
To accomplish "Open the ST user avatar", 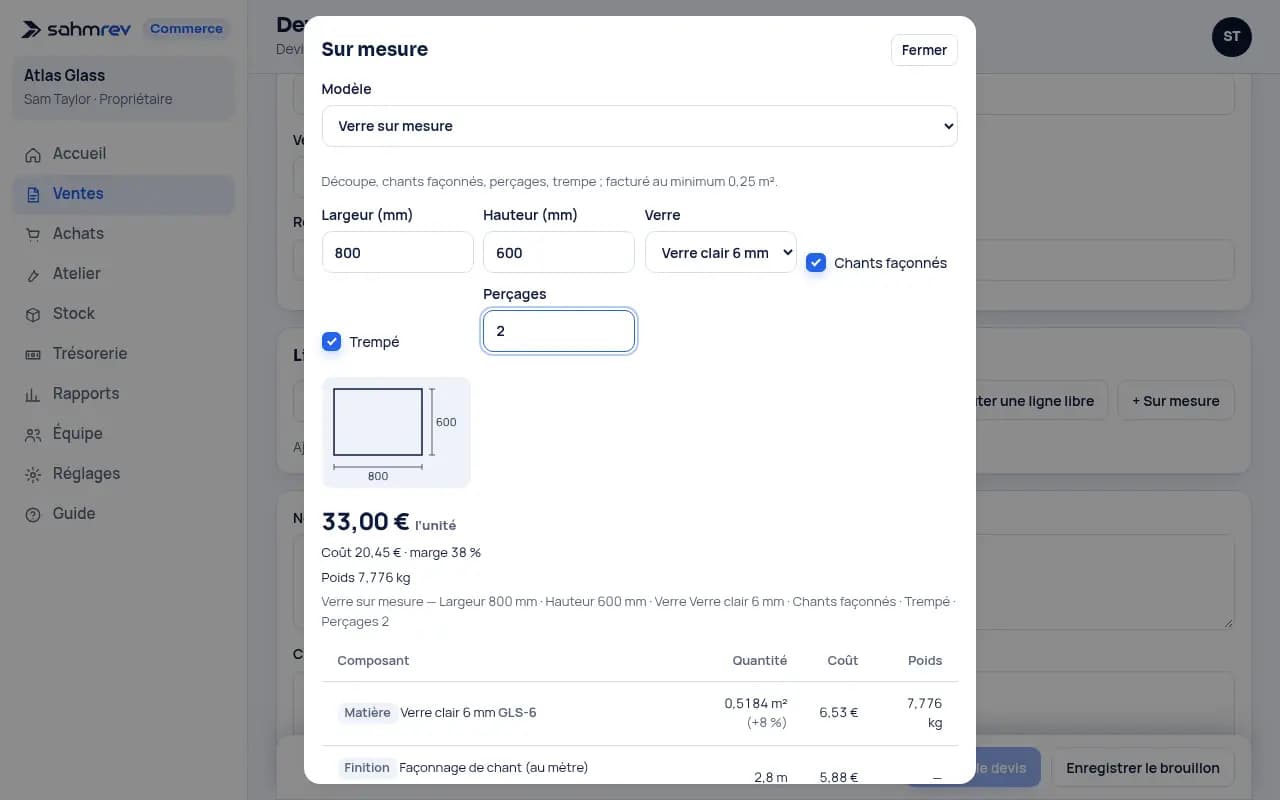I will point(1232,37).
